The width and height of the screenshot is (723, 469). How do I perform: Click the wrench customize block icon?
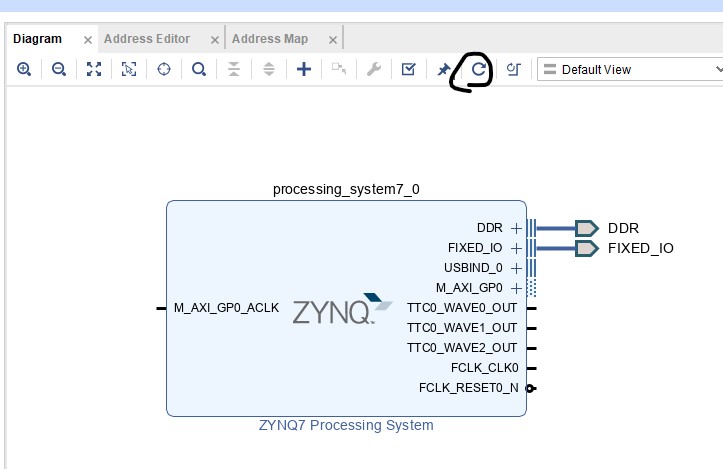coord(374,70)
